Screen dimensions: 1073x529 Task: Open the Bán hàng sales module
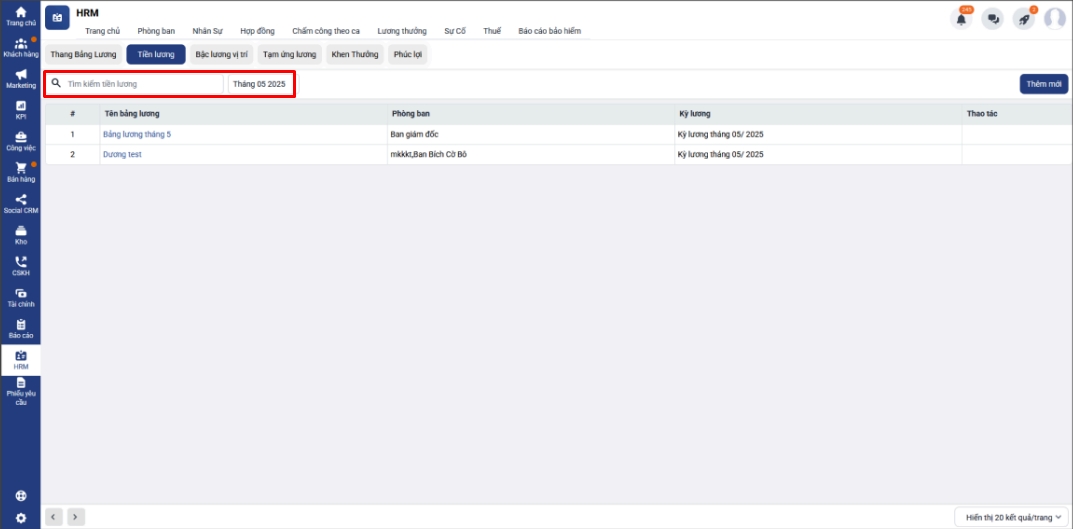tap(21, 172)
